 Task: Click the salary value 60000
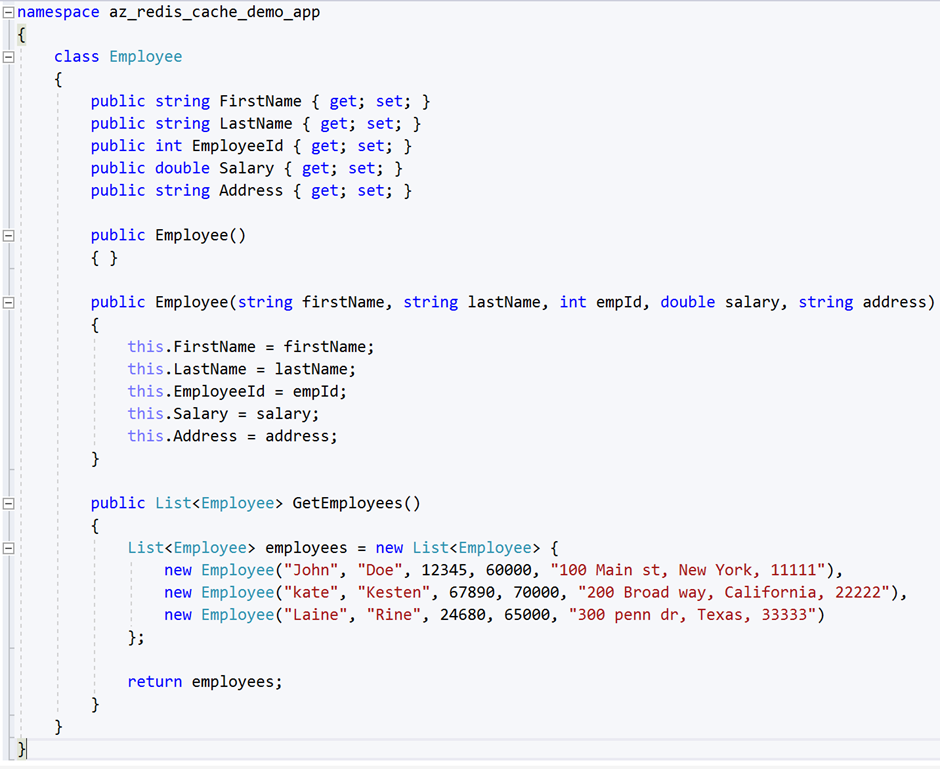tap(508, 570)
